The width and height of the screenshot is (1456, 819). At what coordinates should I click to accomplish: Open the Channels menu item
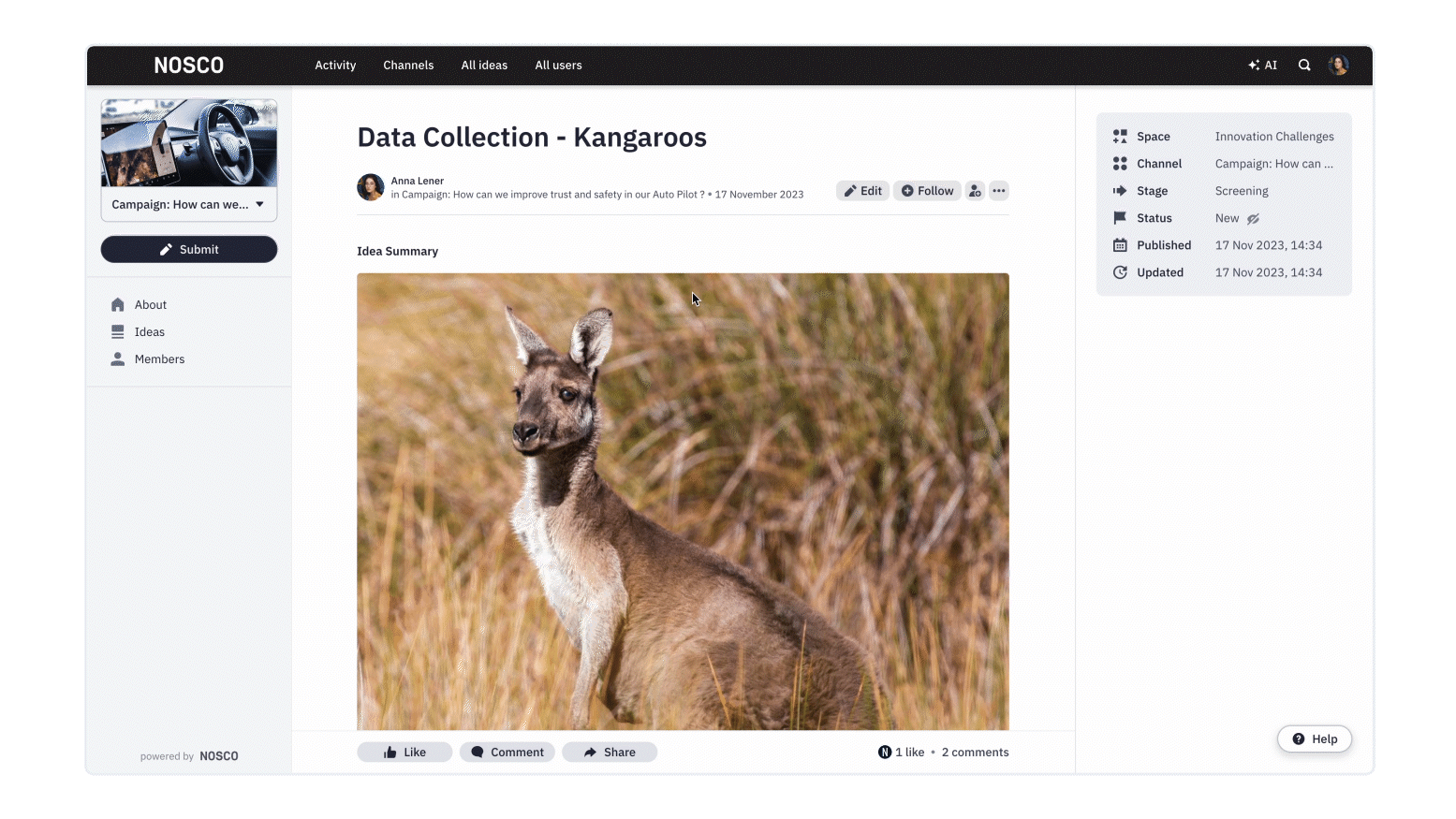click(408, 66)
